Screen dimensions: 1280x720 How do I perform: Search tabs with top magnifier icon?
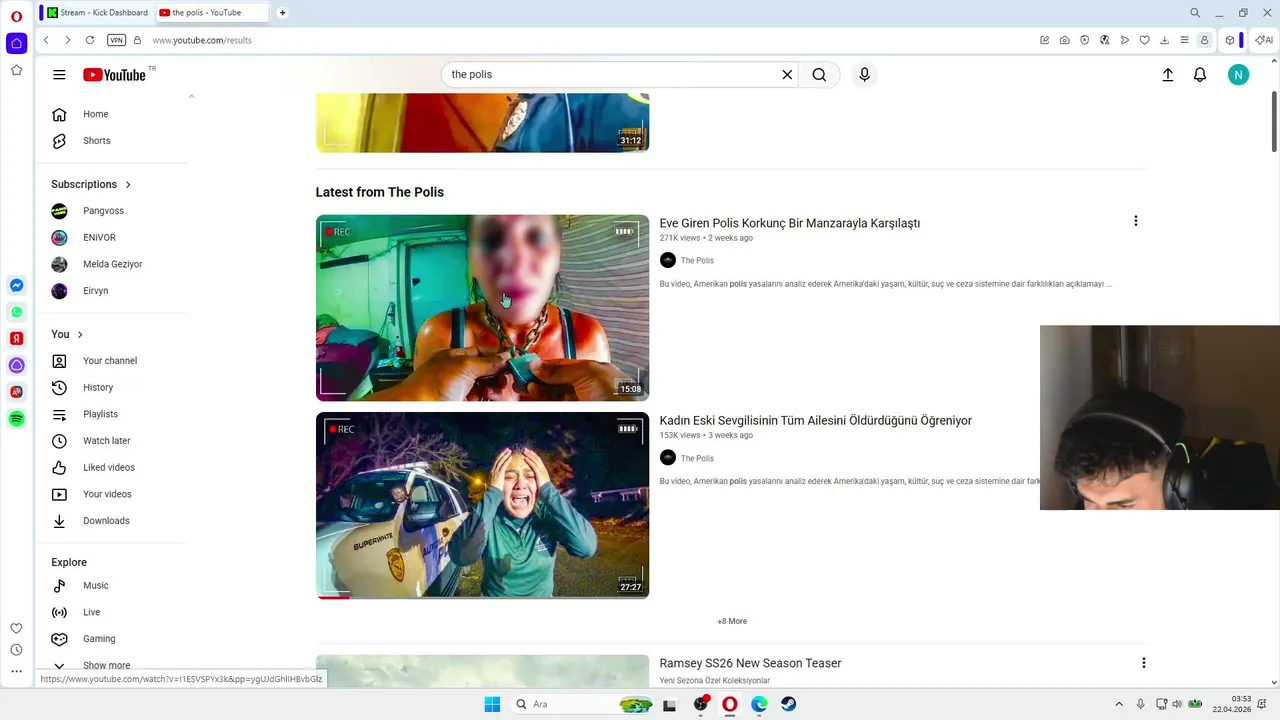1195,13
